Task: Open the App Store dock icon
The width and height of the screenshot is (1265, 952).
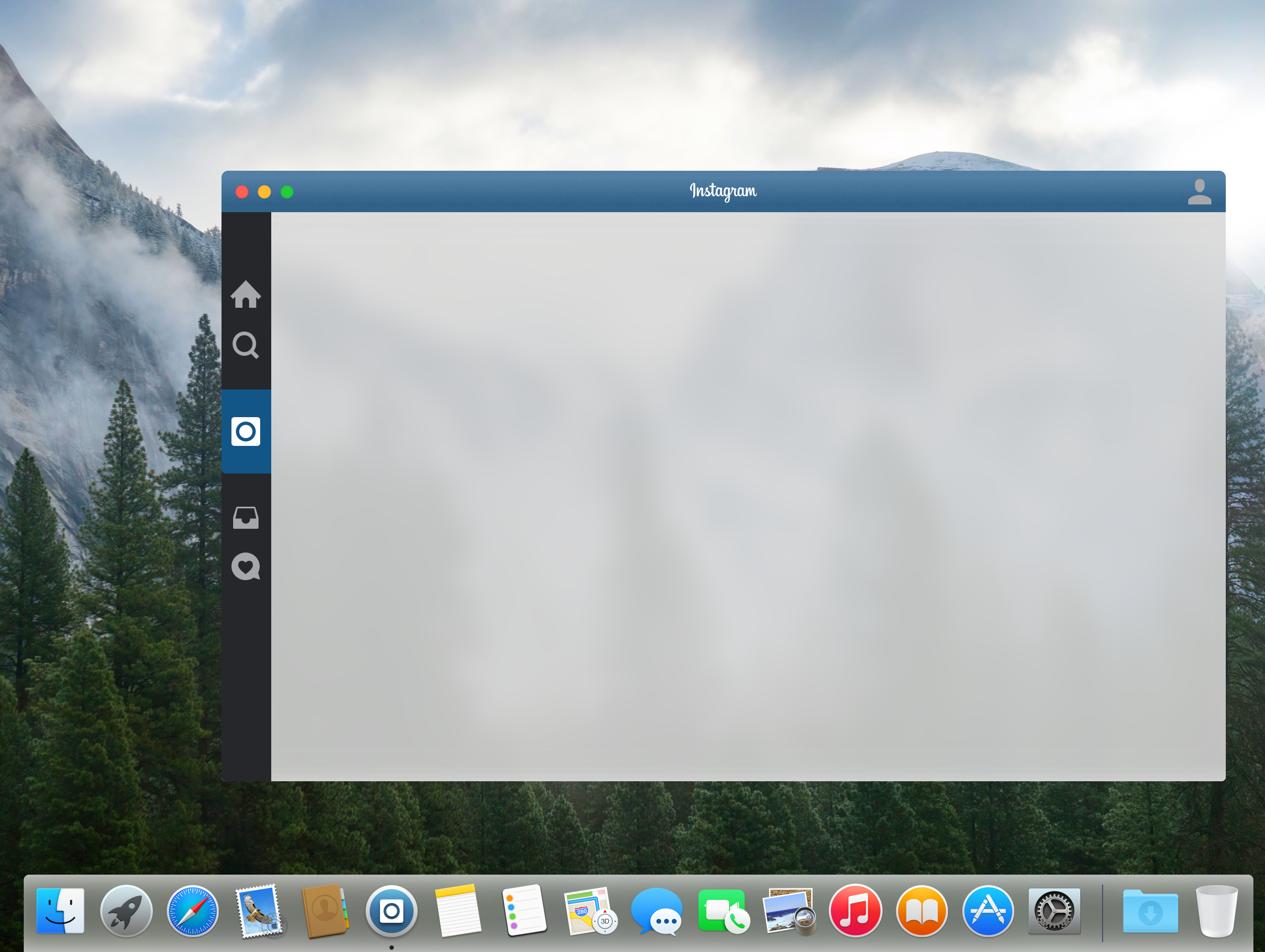Action: point(988,911)
